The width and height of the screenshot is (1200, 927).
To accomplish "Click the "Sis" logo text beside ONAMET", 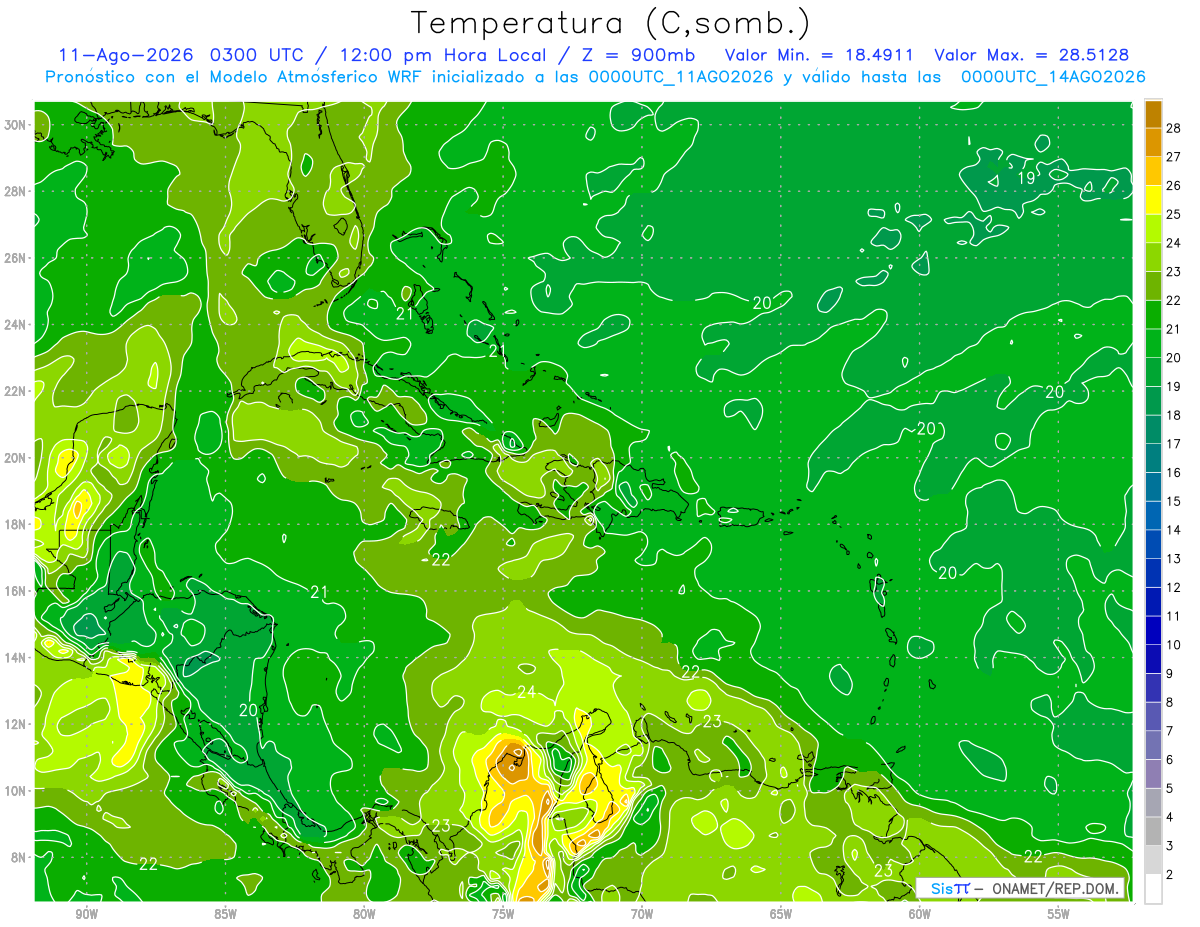I will pos(942,888).
